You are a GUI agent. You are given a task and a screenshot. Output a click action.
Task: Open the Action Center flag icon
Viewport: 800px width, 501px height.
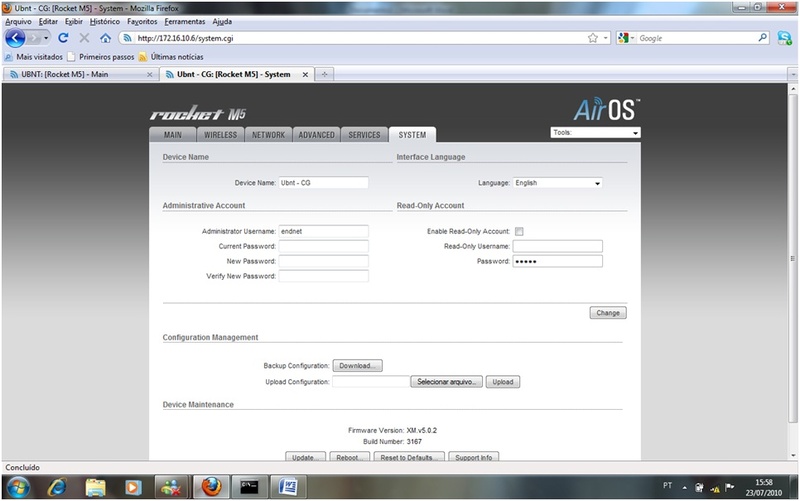coord(730,487)
